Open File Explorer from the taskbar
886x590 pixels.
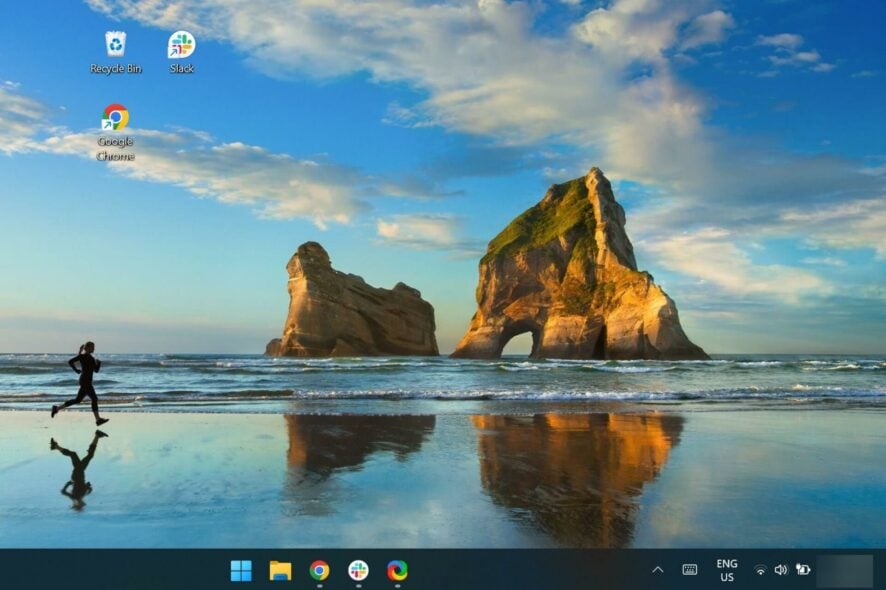(280, 571)
